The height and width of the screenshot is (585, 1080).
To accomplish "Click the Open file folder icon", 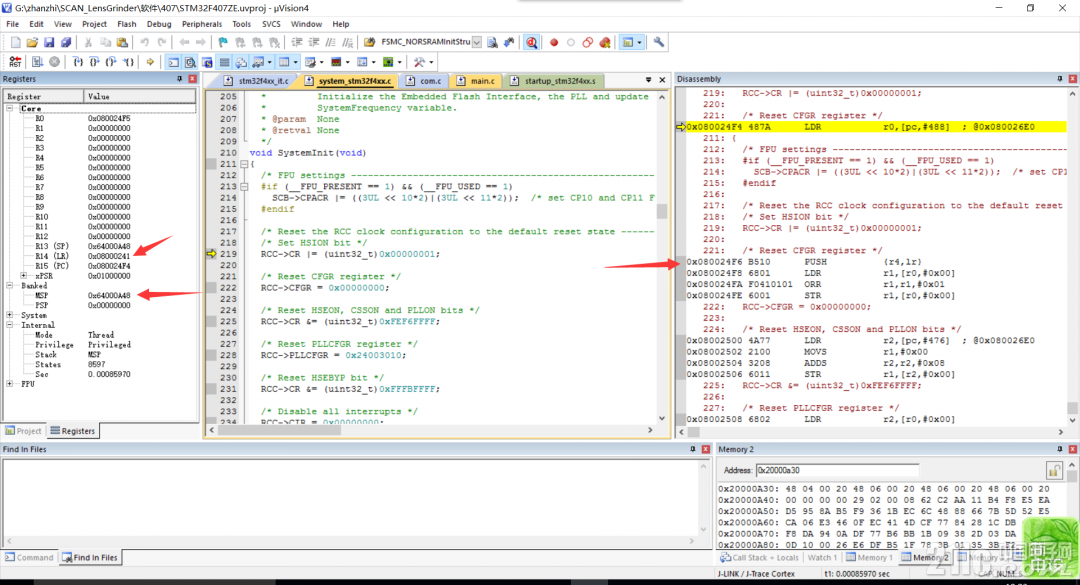I will coord(32,42).
